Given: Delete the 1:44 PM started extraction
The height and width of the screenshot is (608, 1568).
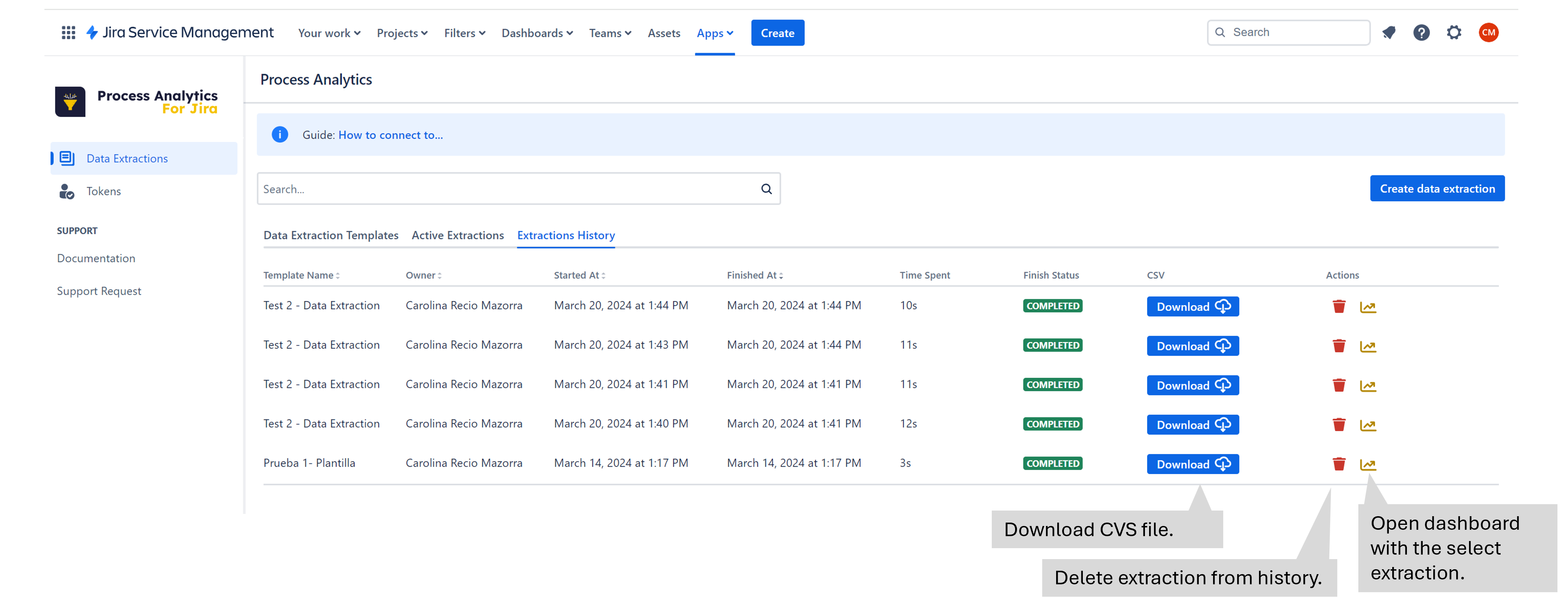Looking at the screenshot, I should (x=1338, y=306).
